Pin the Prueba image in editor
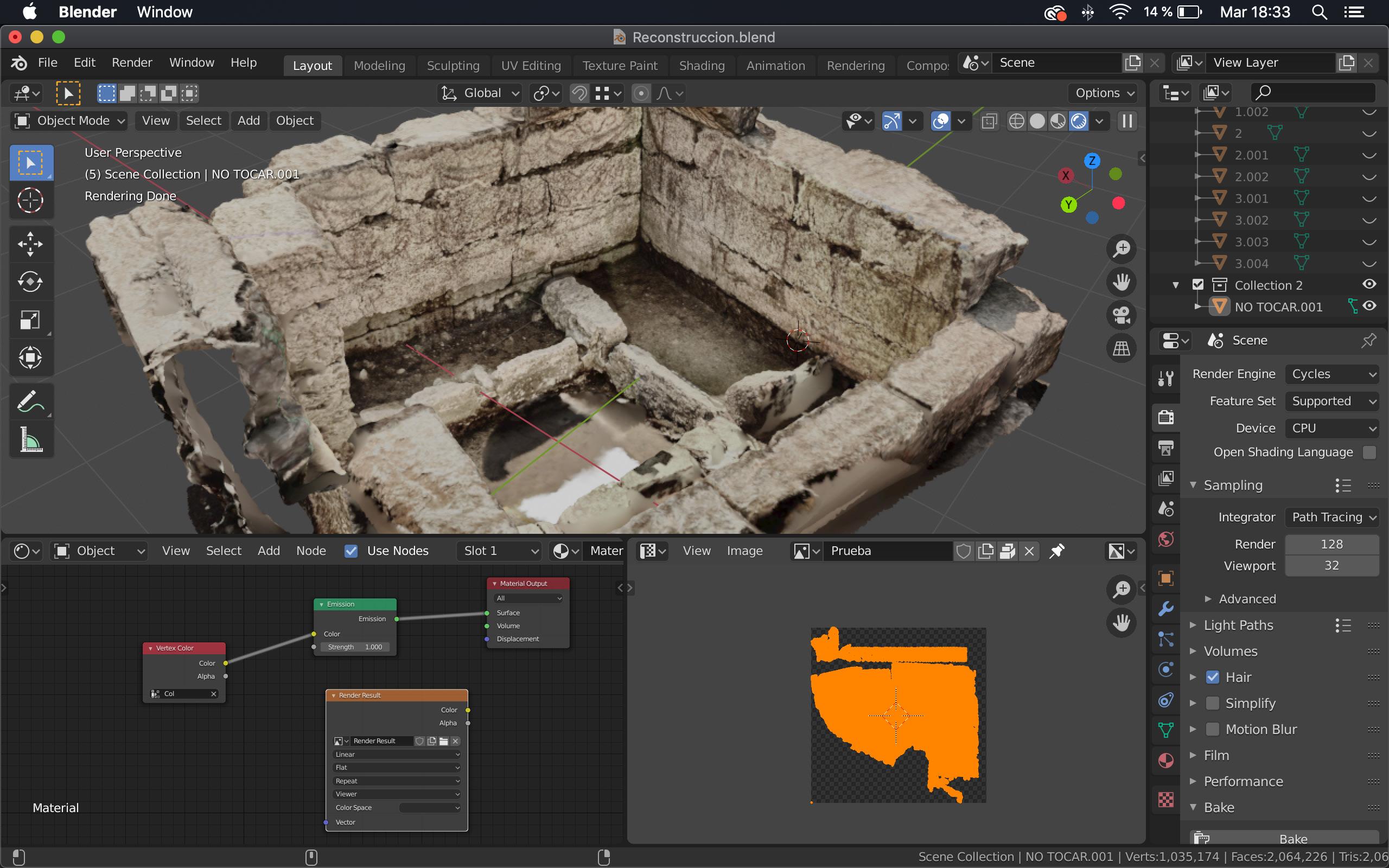This screenshot has height=868, width=1389. [x=1057, y=551]
